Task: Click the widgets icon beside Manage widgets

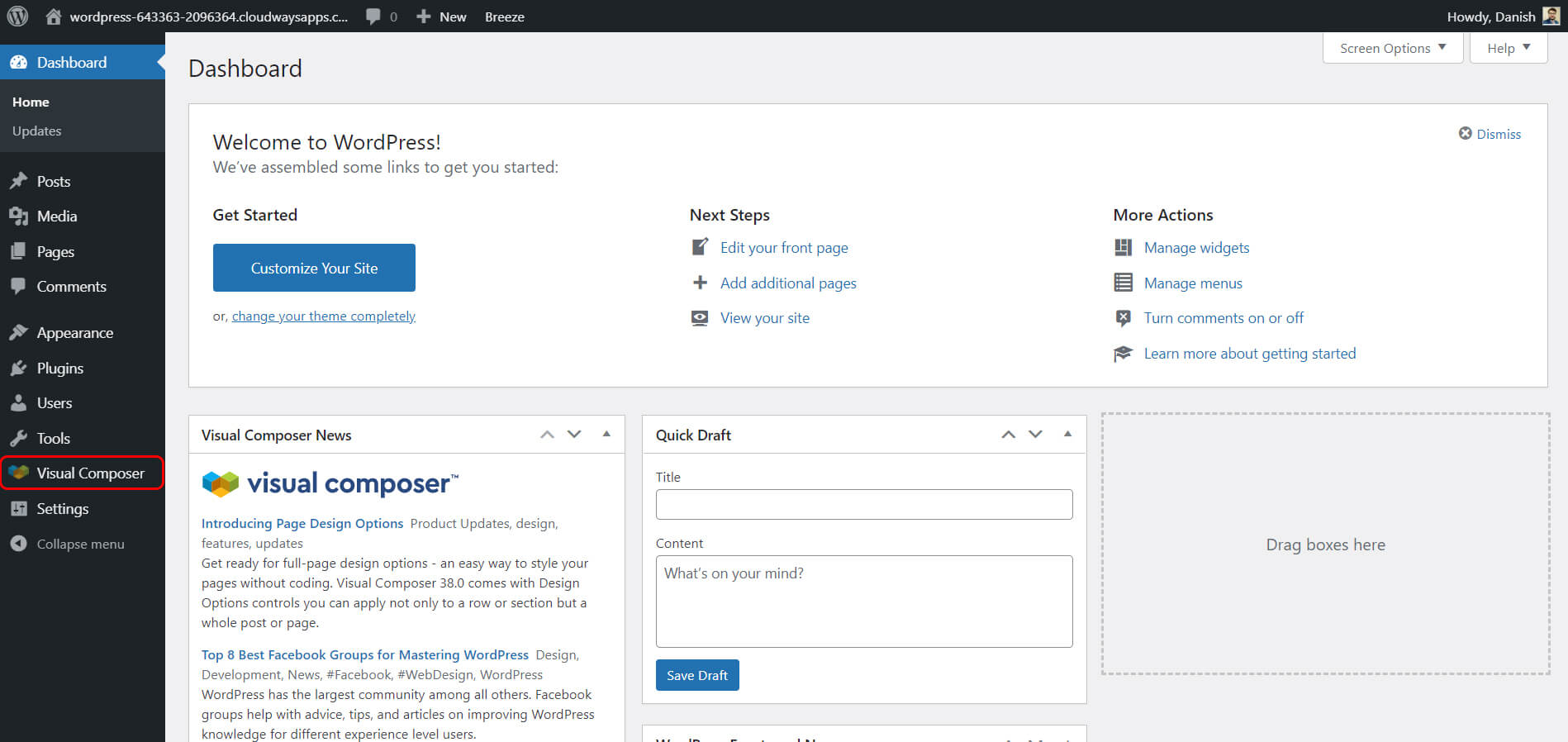Action: click(x=1123, y=247)
